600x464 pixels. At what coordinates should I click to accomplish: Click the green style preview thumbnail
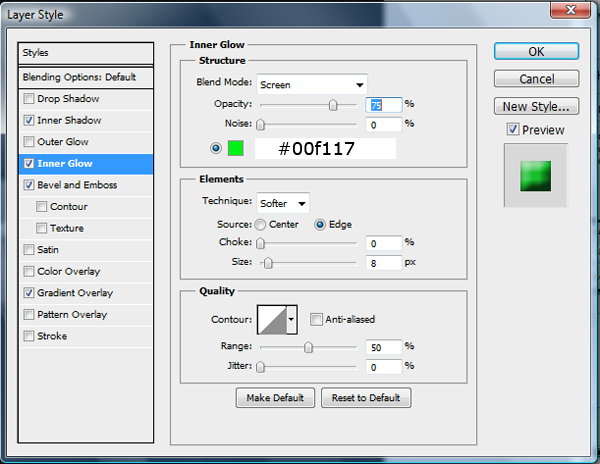click(535, 176)
